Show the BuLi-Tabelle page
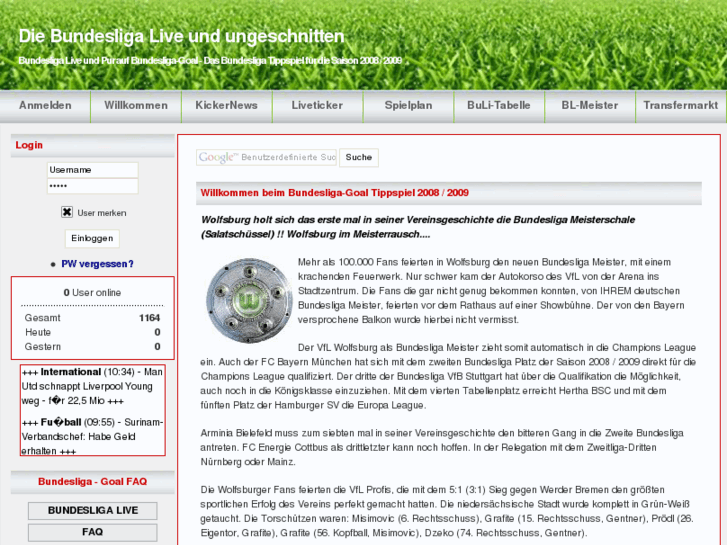 pyautogui.click(x=499, y=106)
